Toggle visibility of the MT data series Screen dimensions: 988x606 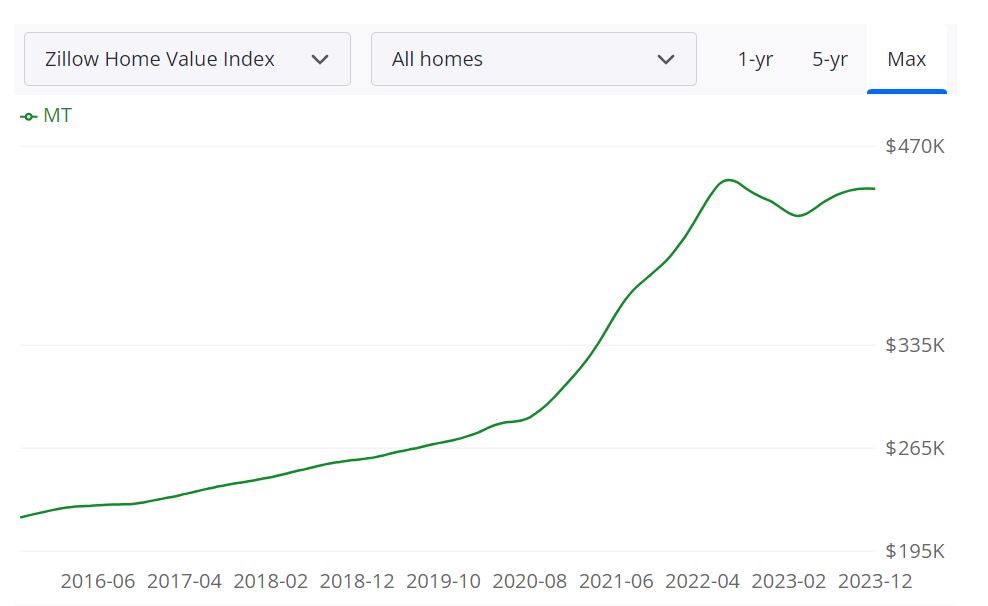pos(45,115)
